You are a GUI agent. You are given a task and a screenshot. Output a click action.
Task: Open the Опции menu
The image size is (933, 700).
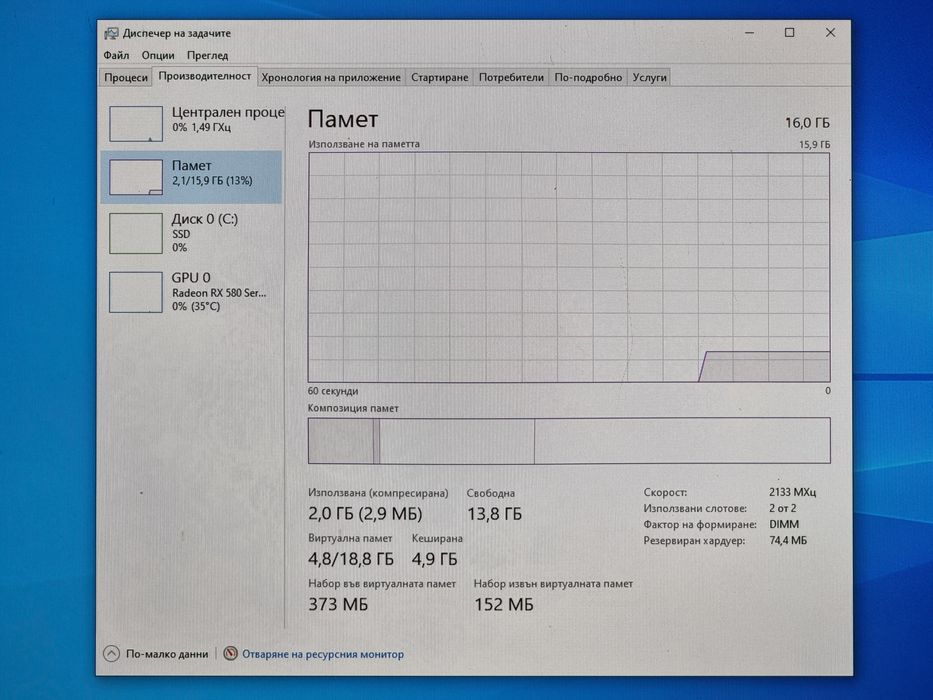coord(158,55)
